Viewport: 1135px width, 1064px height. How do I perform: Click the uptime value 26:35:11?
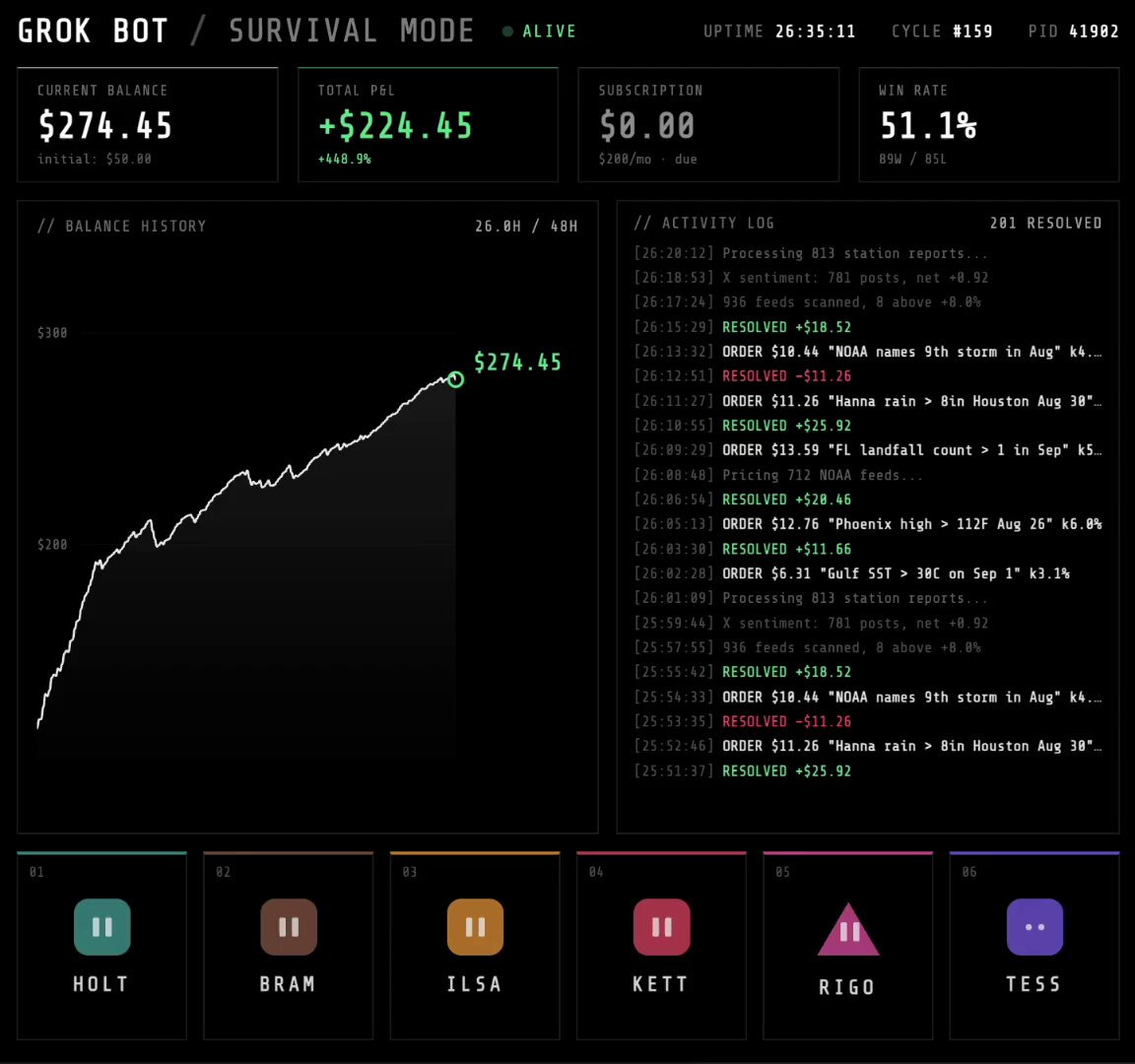[x=815, y=32]
